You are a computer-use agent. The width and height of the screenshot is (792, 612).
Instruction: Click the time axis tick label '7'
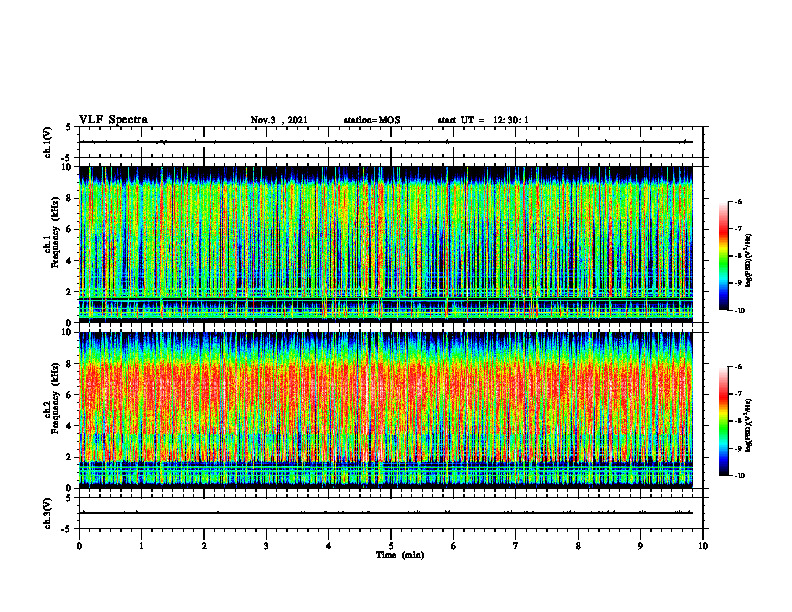coord(516,546)
